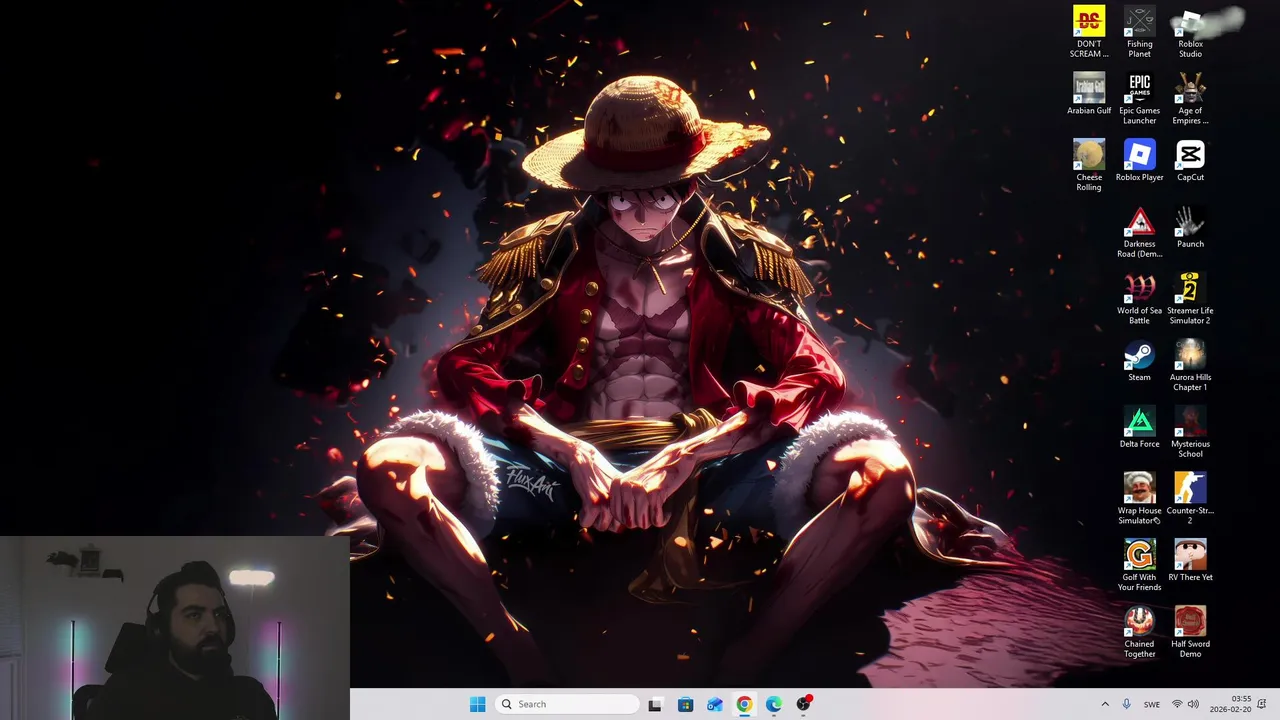Expand the hidden system tray icons
The image size is (1280, 720).
(1105, 704)
